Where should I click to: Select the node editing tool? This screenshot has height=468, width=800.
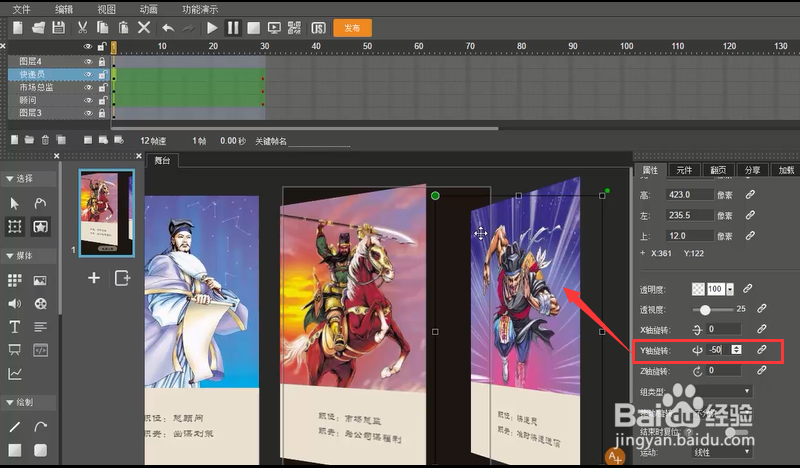click(40, 204)
